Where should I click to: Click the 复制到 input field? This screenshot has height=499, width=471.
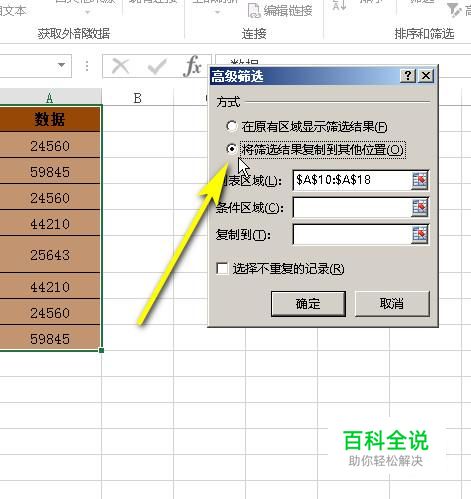pyautogui.click(x=352, y=235)
